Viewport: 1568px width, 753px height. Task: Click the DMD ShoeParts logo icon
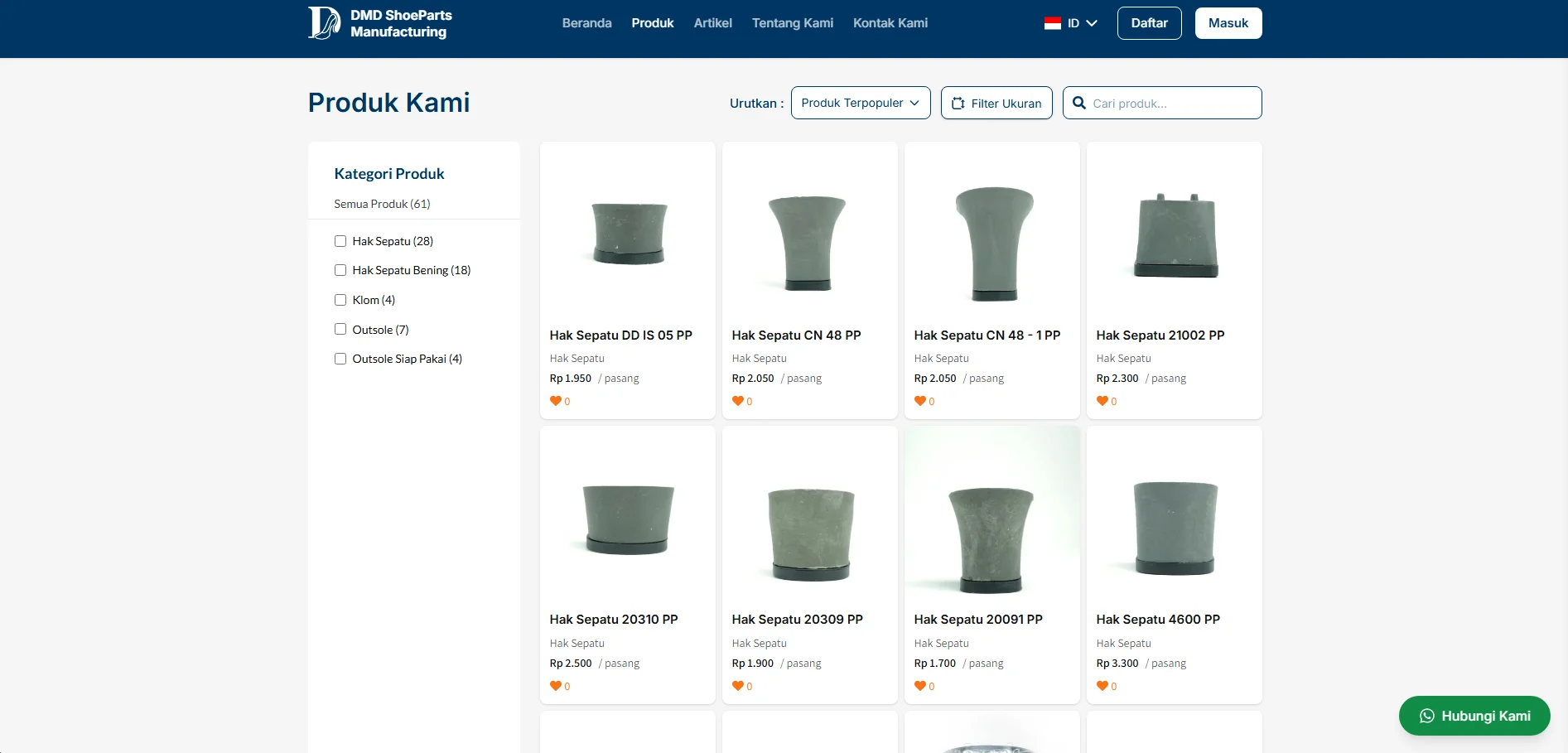[324, 23]
